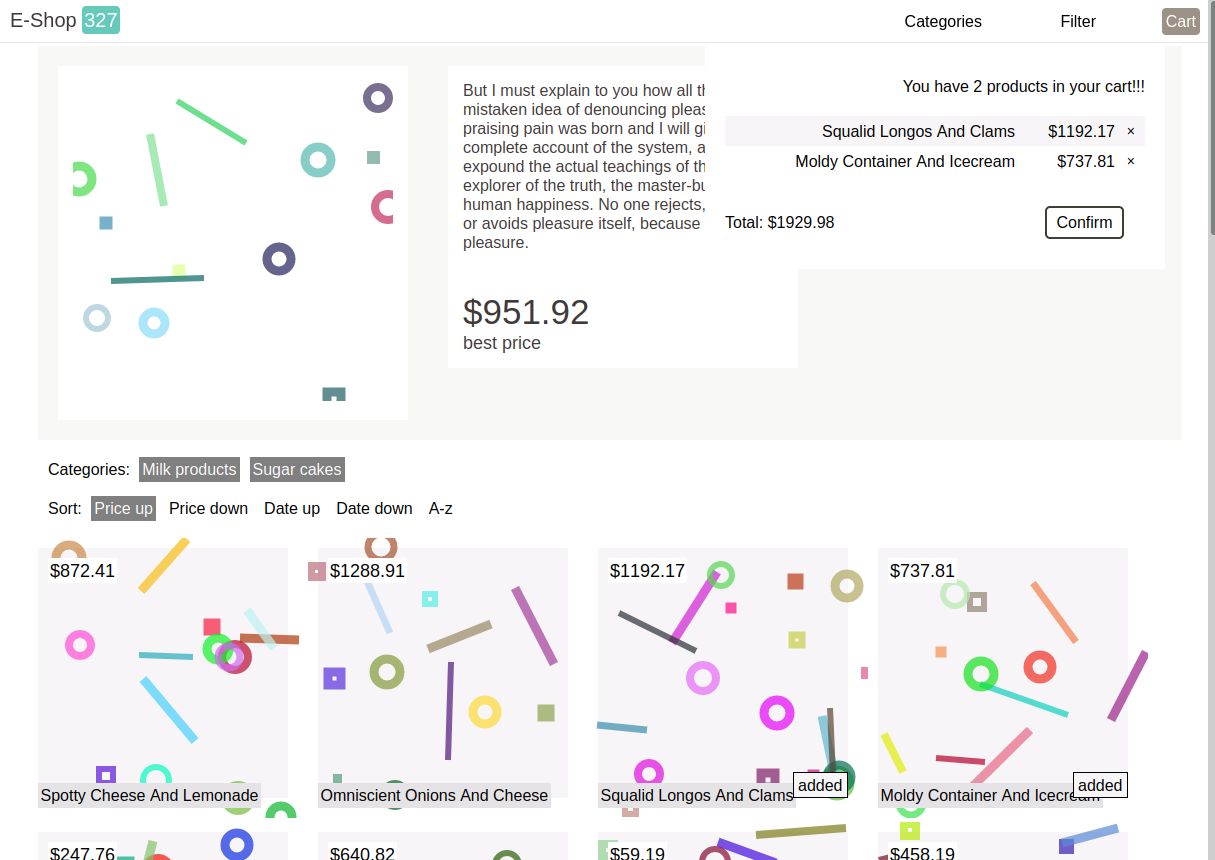Click the added badge on Squalid Longos
The height and width of the screenshot is (860, 1215).
tap(820, 785)
